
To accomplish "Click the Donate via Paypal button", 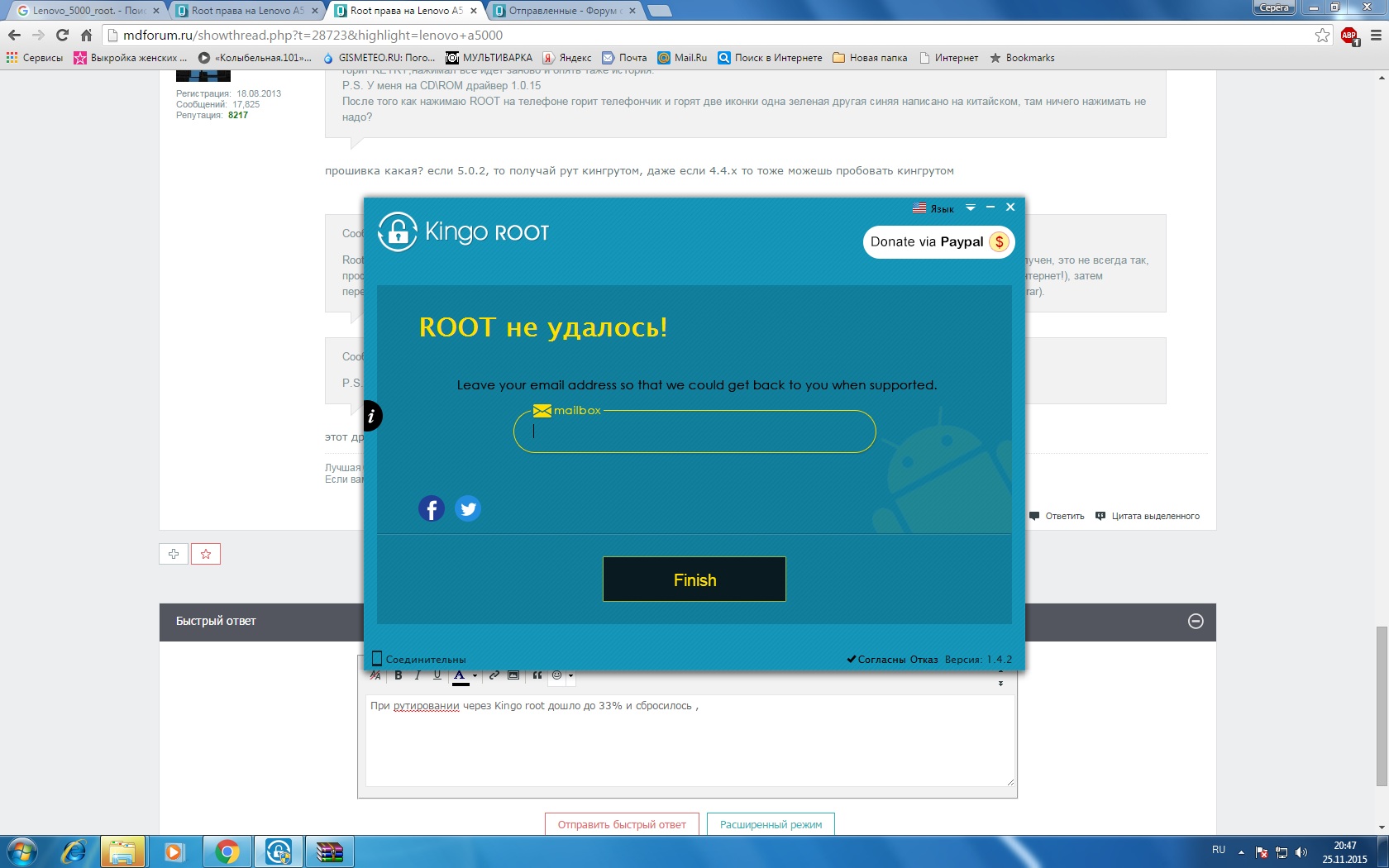I will [x=938, y=242].
